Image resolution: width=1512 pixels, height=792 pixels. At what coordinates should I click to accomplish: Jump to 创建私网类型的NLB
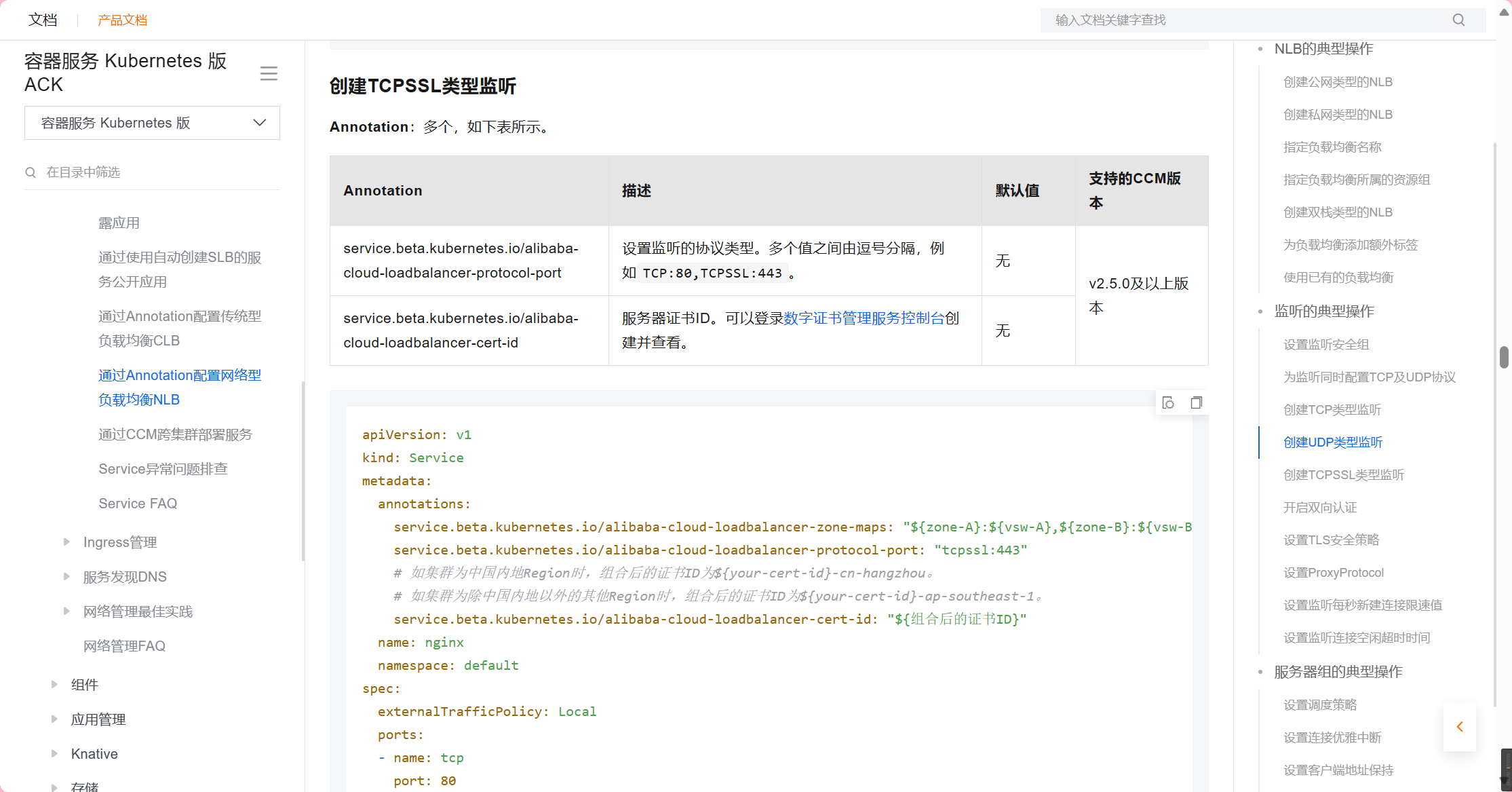coord(1338,115)
